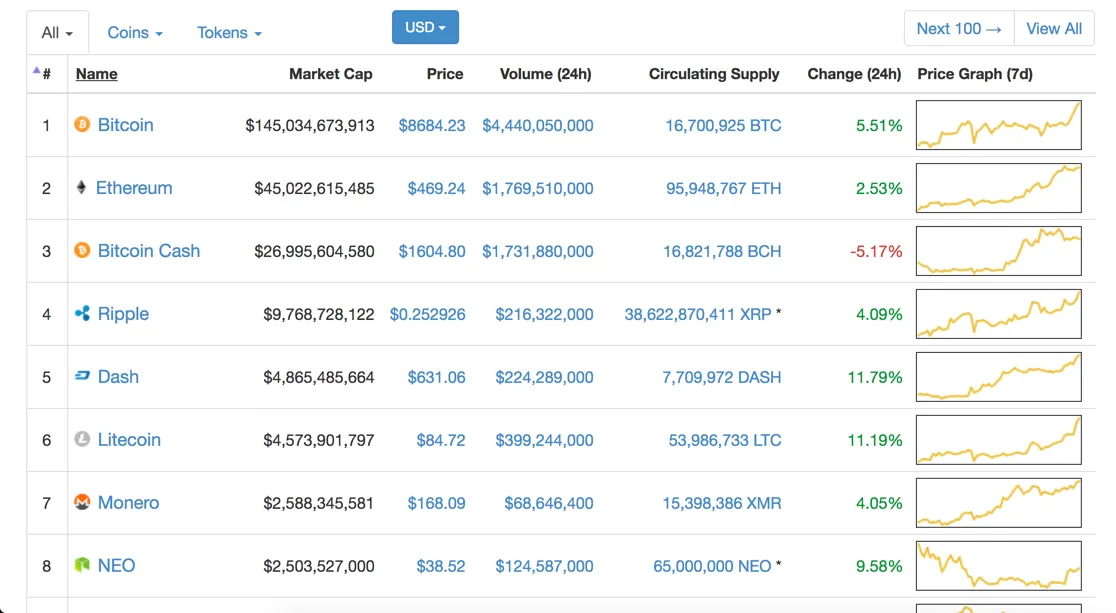Screen dimensions: 1116x613
Task: Open Bitcoin 7-day price graph
Action: (x=999, y=125)
